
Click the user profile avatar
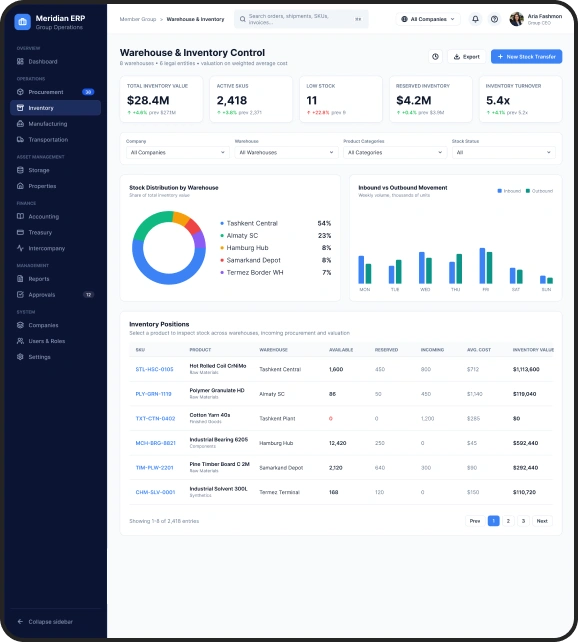(x=517, y=19)
